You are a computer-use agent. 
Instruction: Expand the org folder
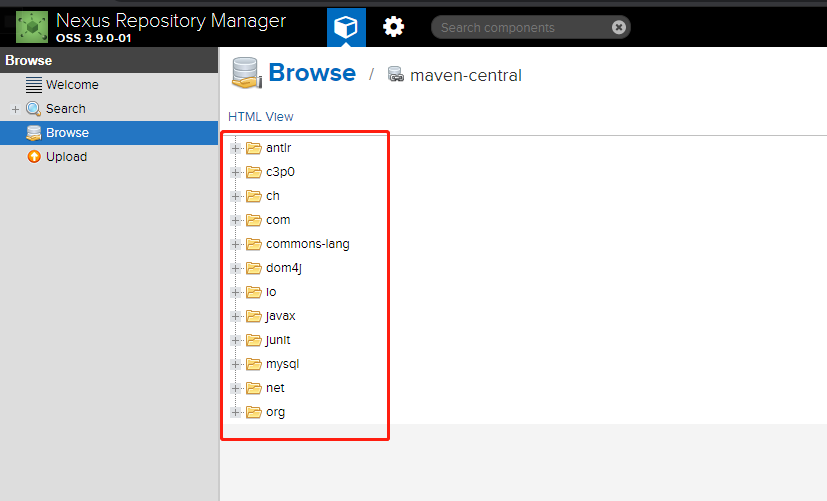click(x=236, y=412)
